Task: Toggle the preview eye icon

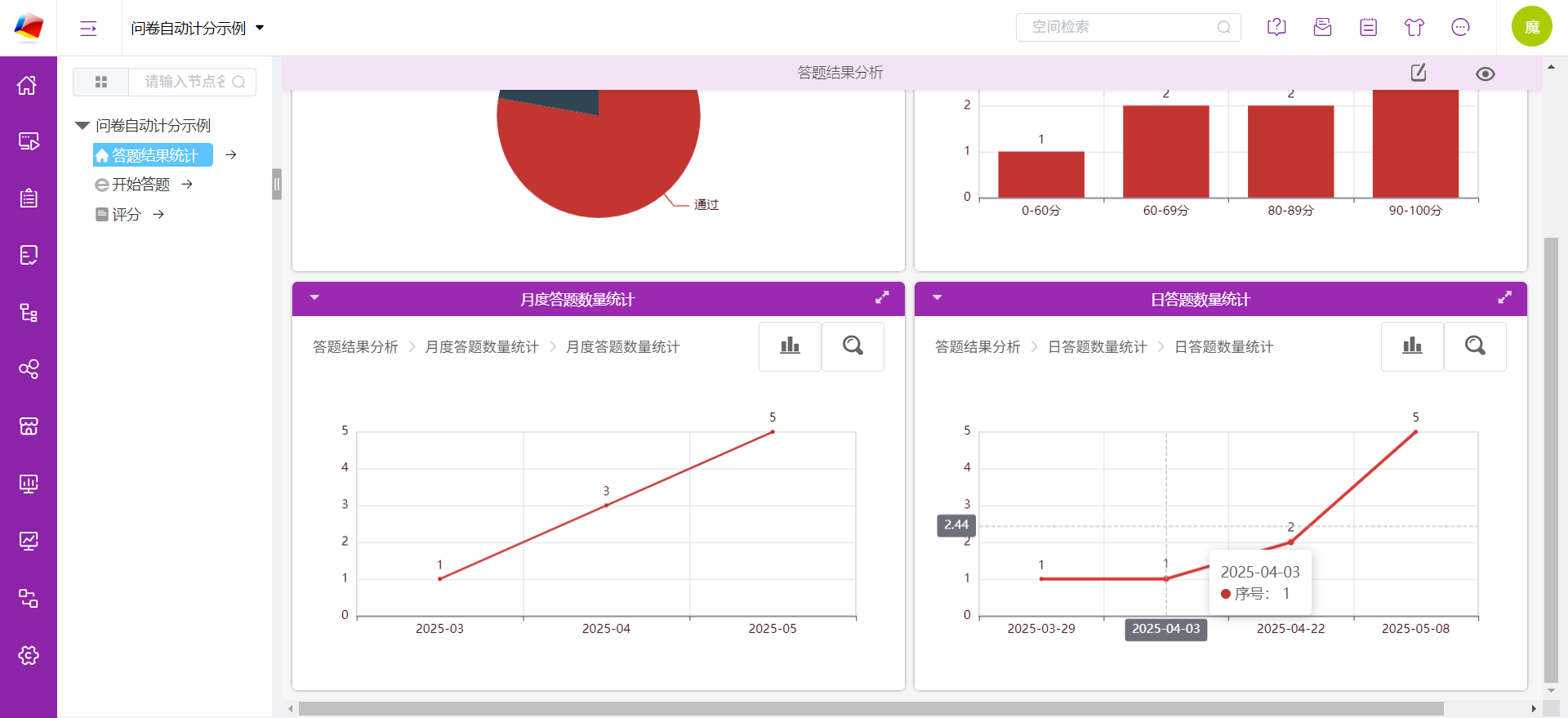Action: pos(1486,74)
